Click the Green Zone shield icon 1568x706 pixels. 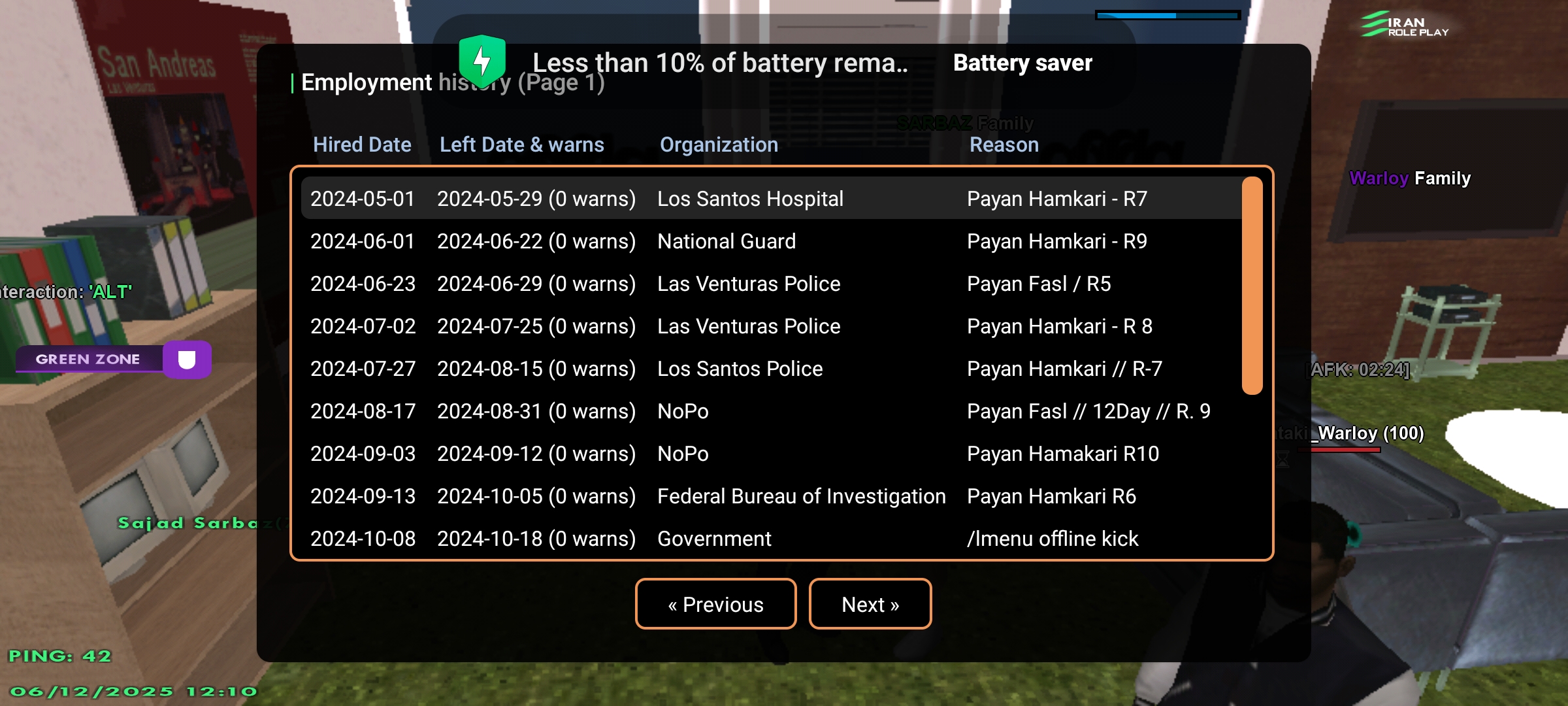click(x=187, y=360)
